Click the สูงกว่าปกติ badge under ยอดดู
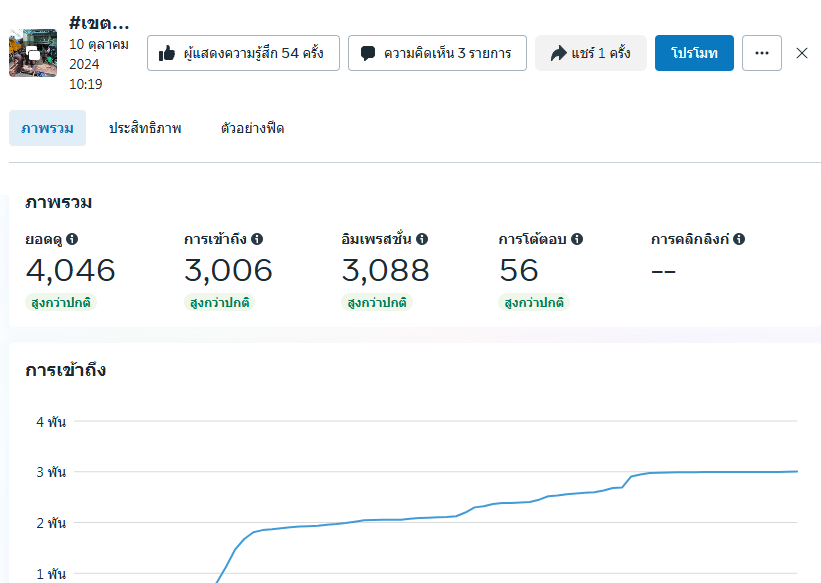821x583 pixels. point(61,302)
